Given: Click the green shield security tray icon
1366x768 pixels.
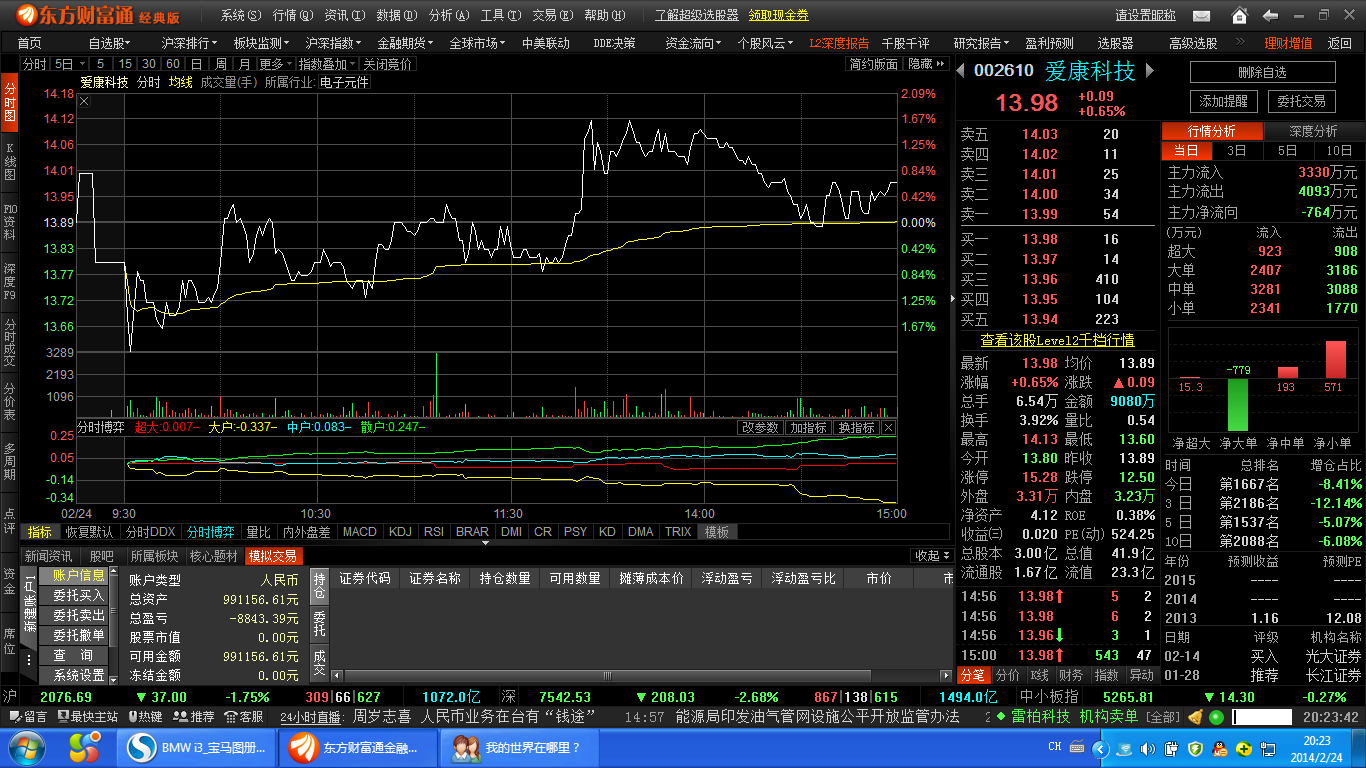Looking at the screenshot, I should (1194, 748).
